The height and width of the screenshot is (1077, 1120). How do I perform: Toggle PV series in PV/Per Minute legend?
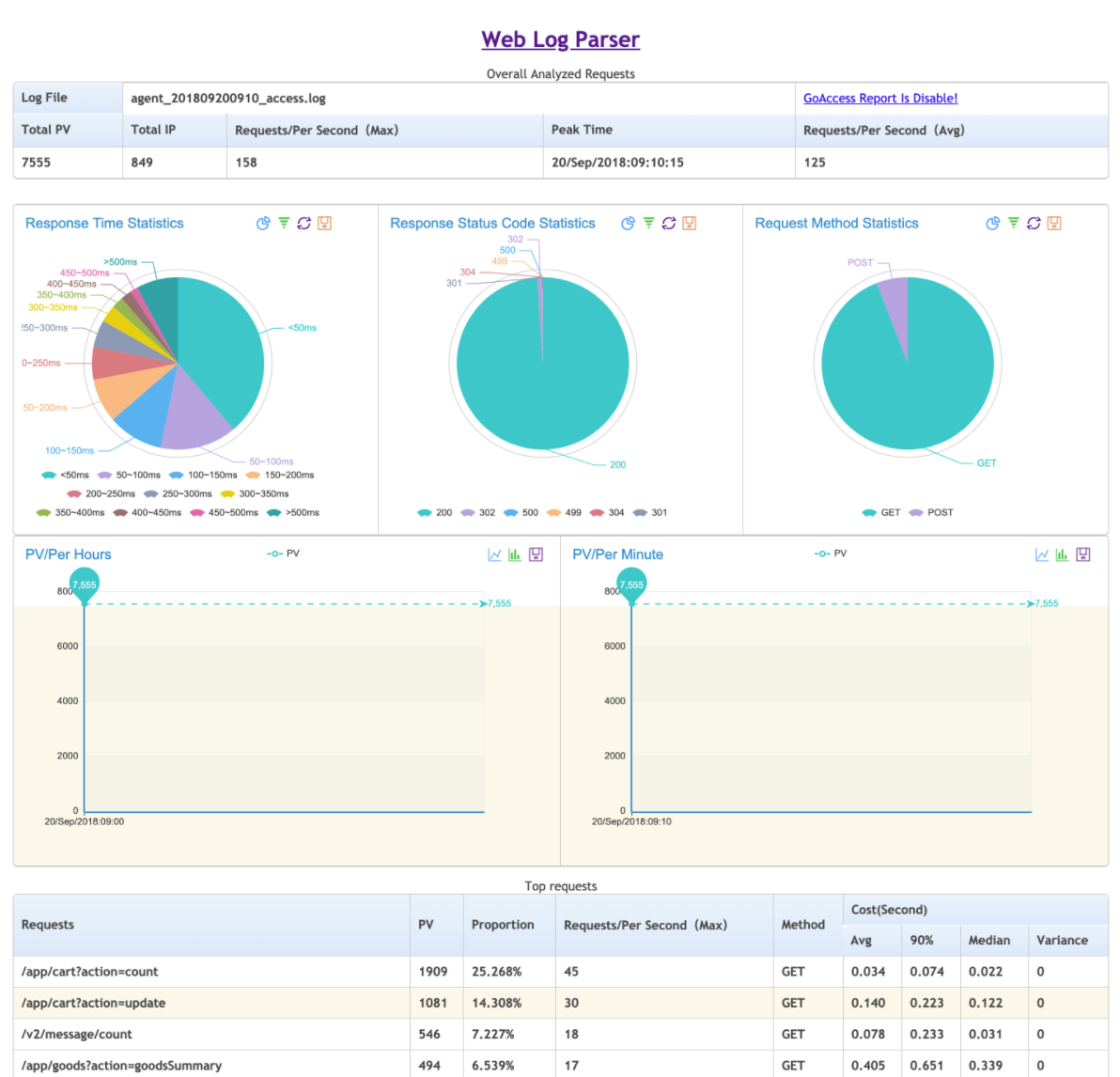[x=831, y=554]
